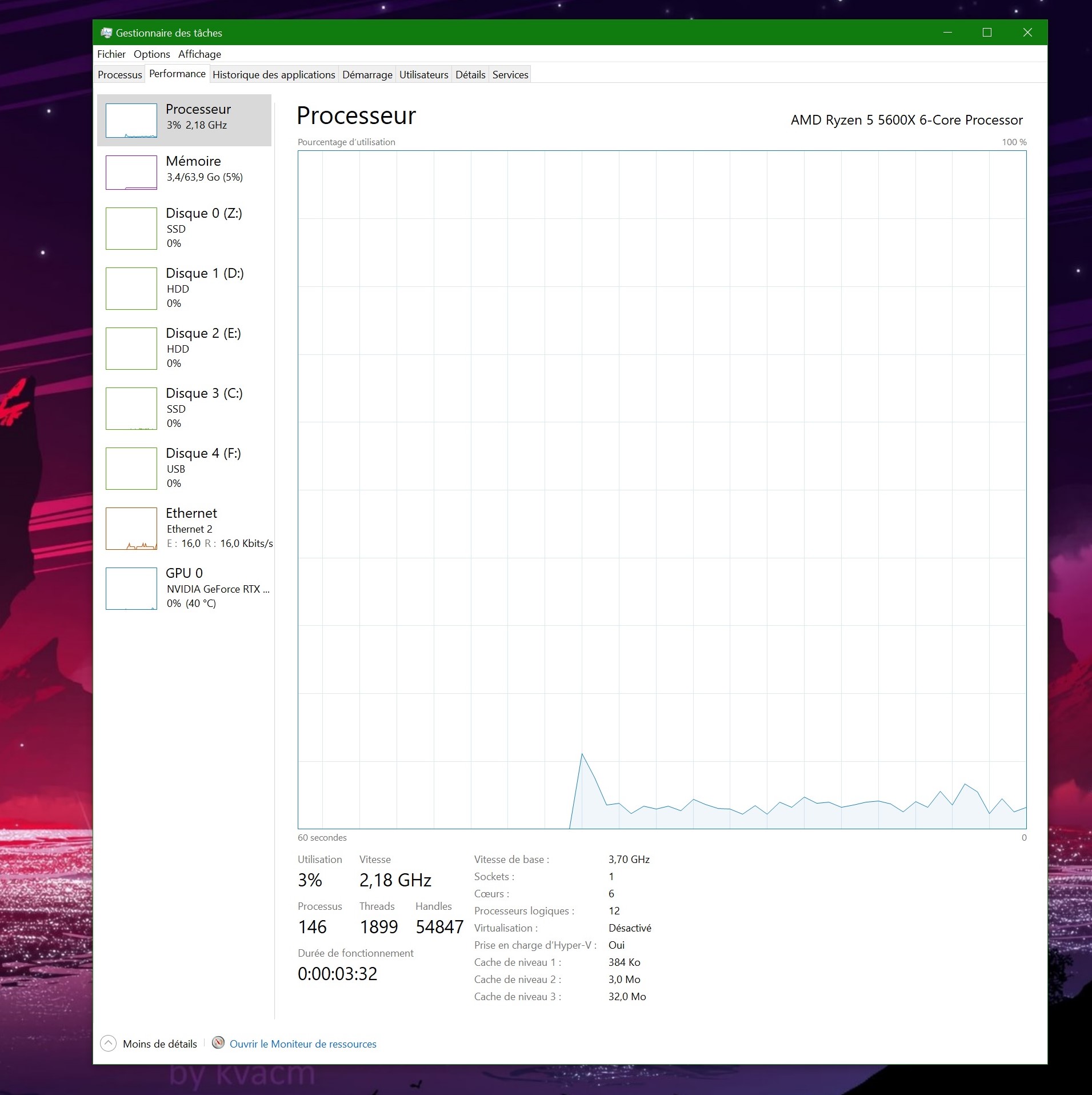Screen dimensions: 1092x1095
Task: Maximize the Gestionnaire des tâches window
Action: click(x=987, y=33)
